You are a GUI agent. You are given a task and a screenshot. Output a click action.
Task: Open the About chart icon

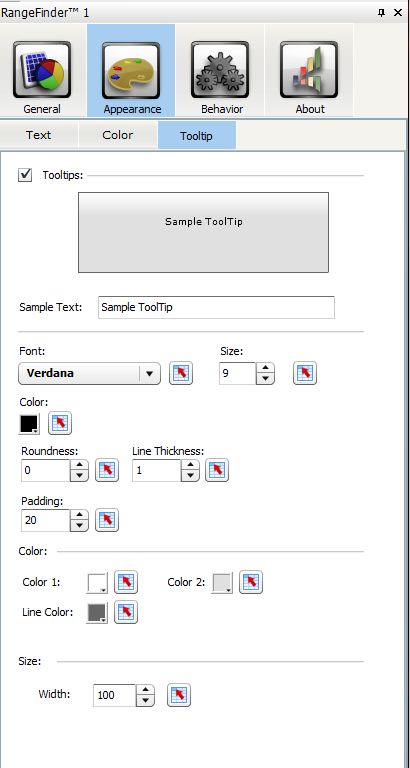click(309, 71)
